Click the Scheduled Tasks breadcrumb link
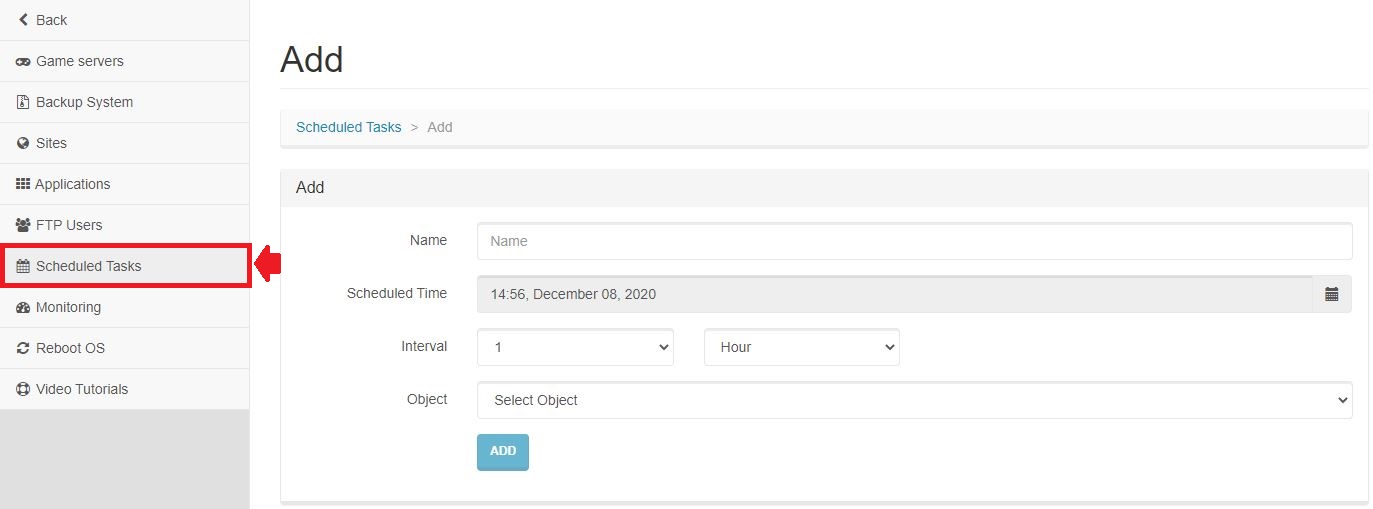The image size is (1373, 509). [349, 127]
